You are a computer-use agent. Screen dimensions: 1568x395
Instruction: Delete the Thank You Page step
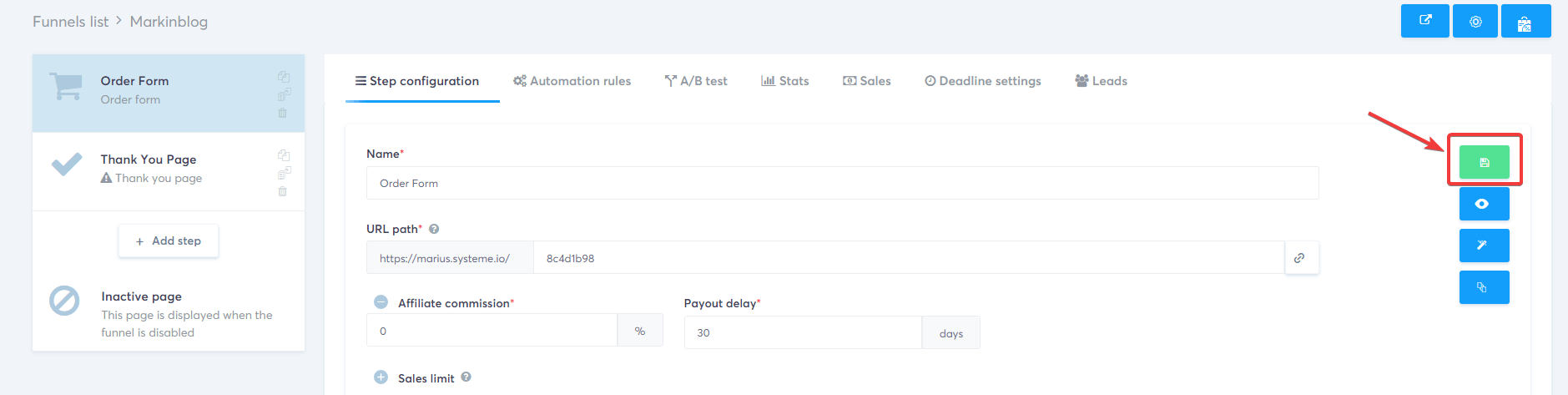tap(283, 191)
